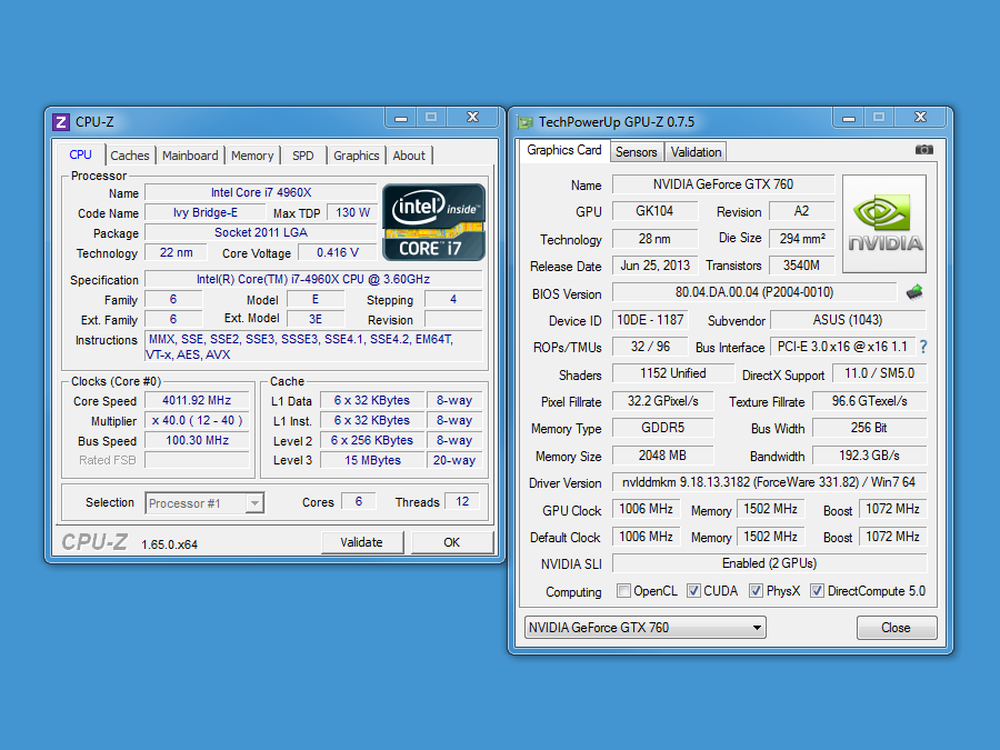The width and height of the screenshot is (1000, 750).
Task: Click the Memory Size field showing 2048 MB
Action: tap(663, 455)
